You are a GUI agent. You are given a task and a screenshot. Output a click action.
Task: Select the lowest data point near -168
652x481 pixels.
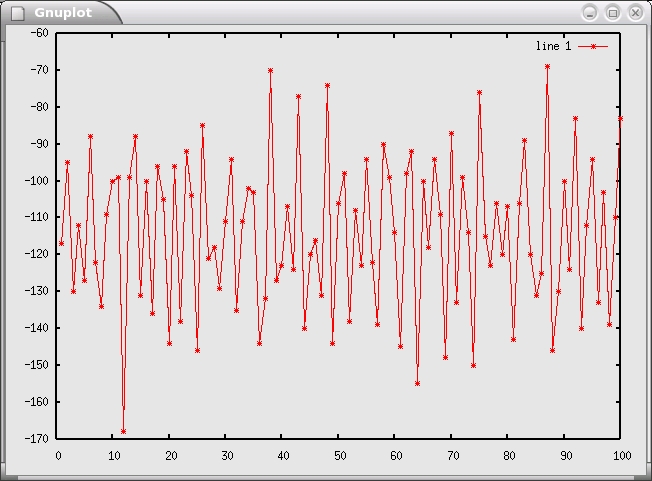click(x=124, y=431)
